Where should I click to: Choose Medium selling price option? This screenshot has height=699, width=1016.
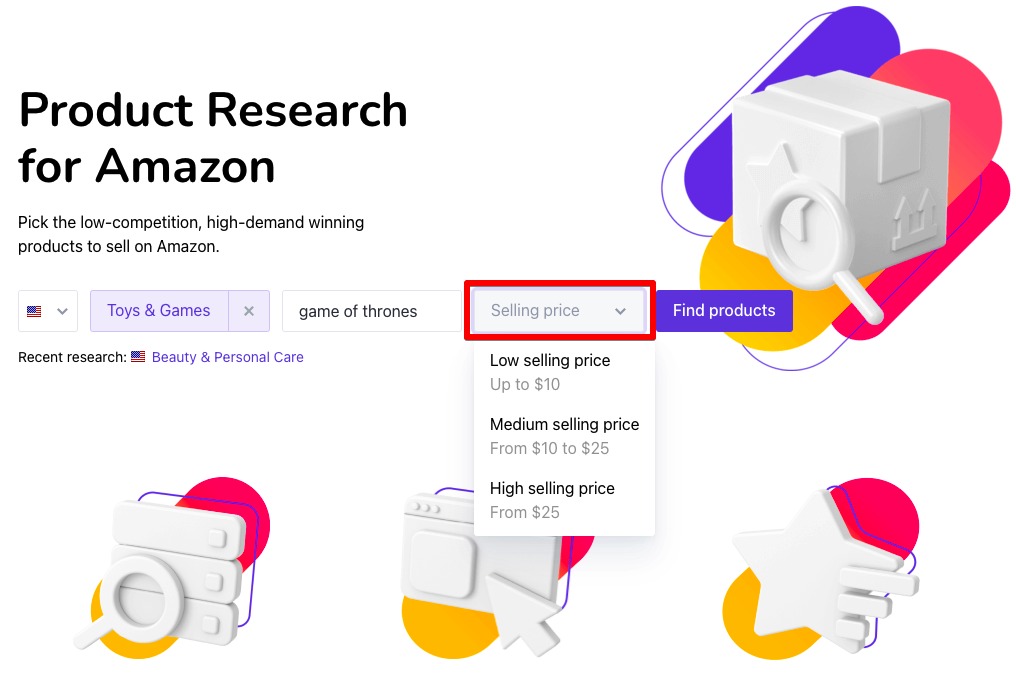564,436
